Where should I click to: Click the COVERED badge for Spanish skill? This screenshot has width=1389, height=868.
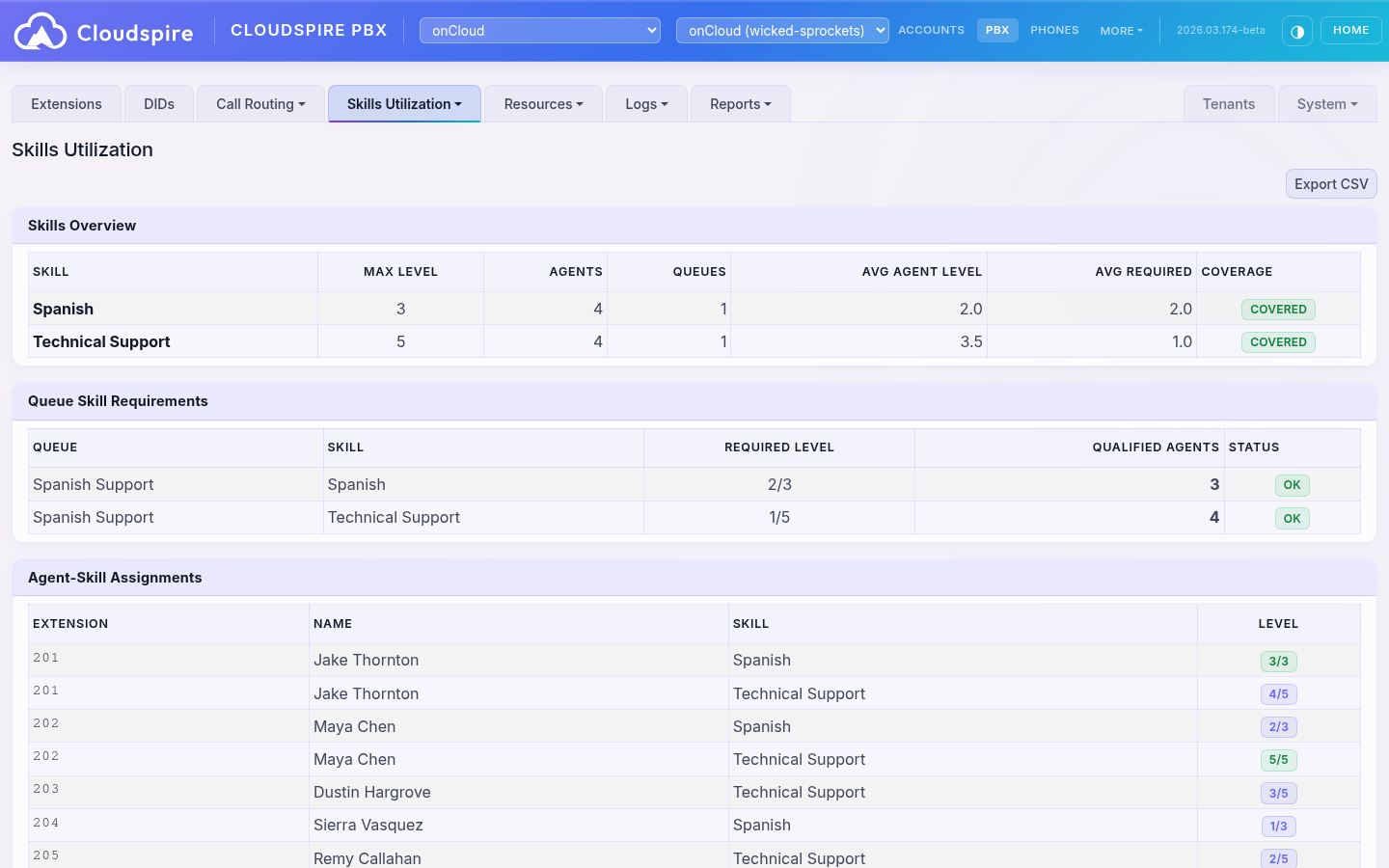pyautogui.click(x=1278, y=309)
